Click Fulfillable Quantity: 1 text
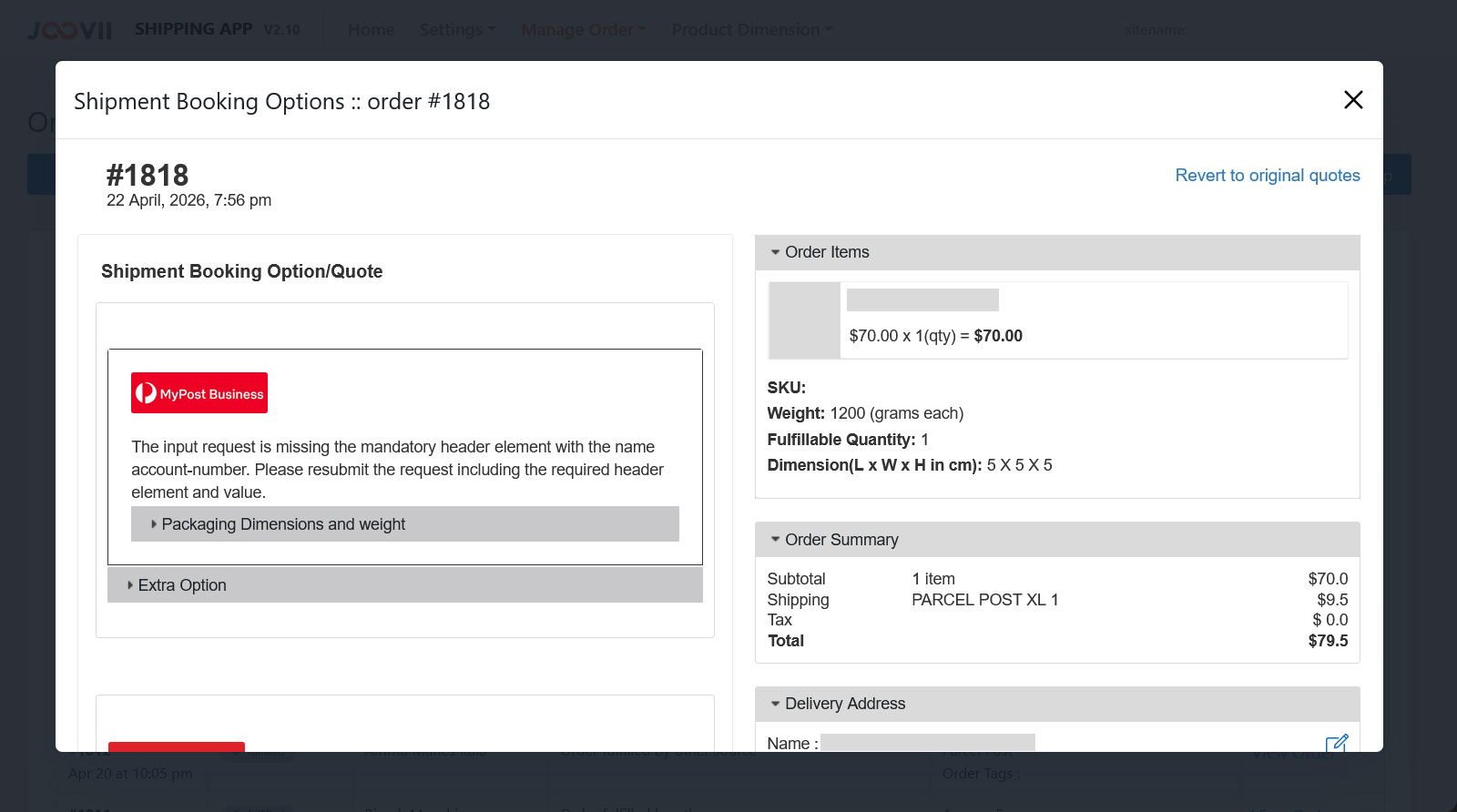 pyautogui.click(x=848, y=440)
